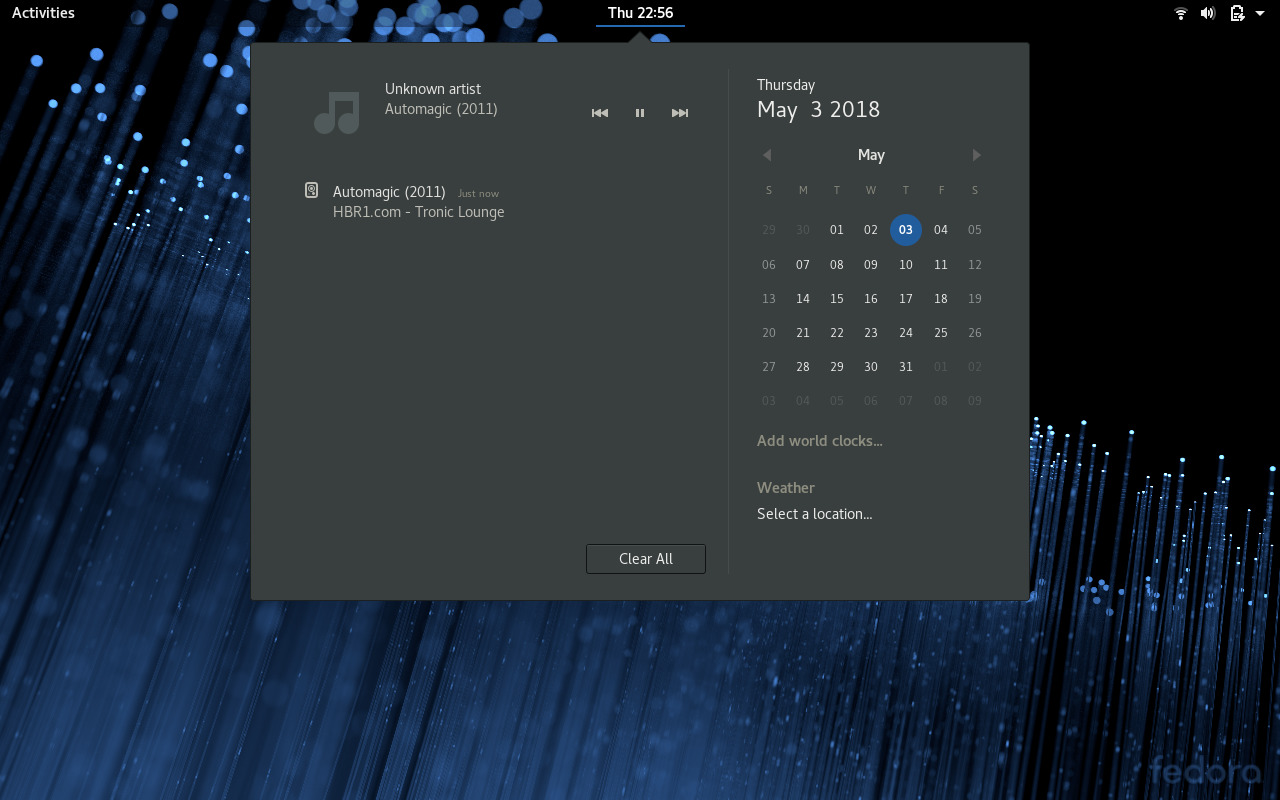Open the Activities overview

pos(42,12)
